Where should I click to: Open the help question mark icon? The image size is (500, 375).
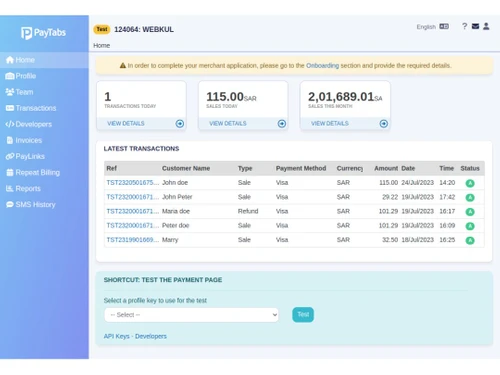tap(464, 26)
